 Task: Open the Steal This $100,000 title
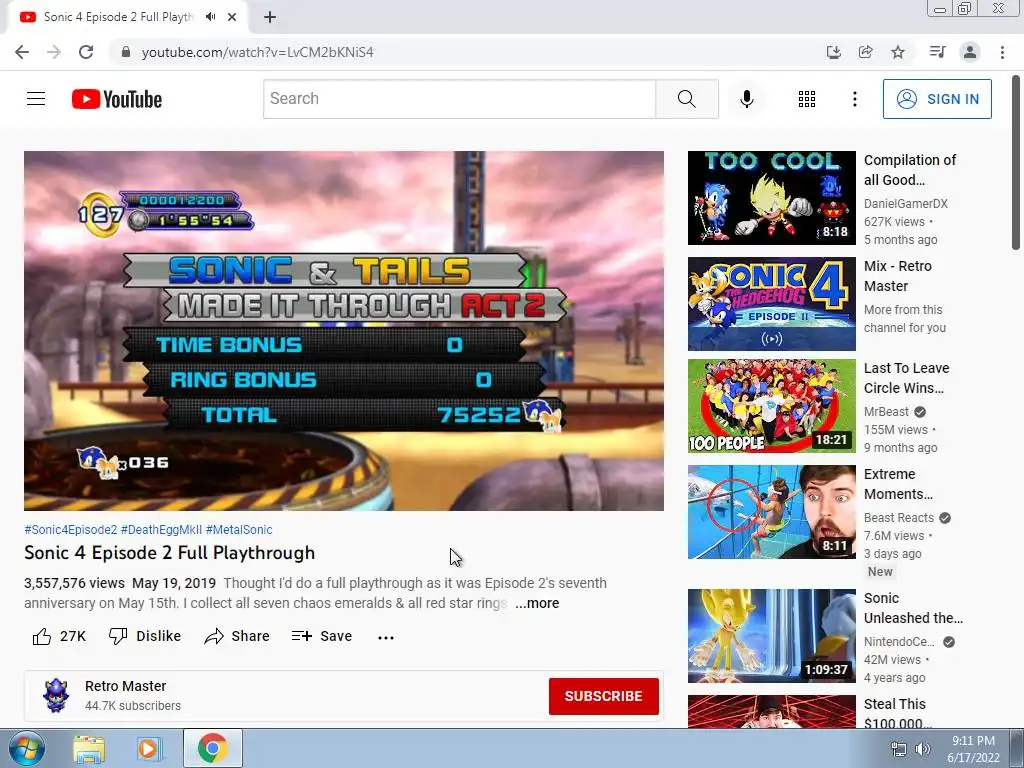(898, 713)
